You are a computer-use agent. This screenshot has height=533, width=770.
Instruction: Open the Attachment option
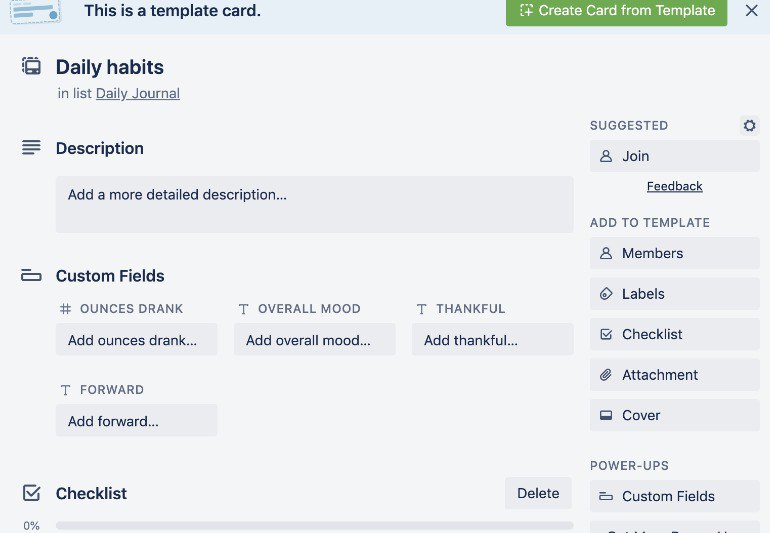[674, 375]
